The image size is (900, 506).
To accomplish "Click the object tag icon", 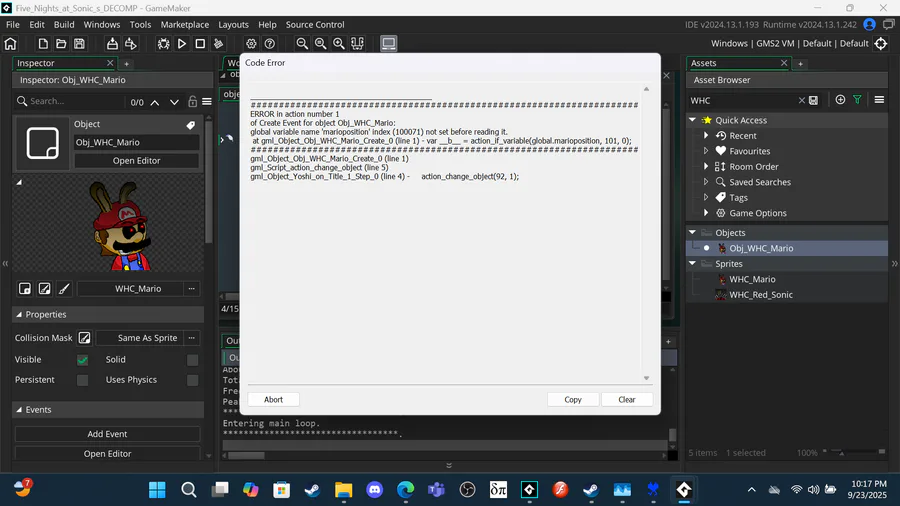I will [191, 124].
